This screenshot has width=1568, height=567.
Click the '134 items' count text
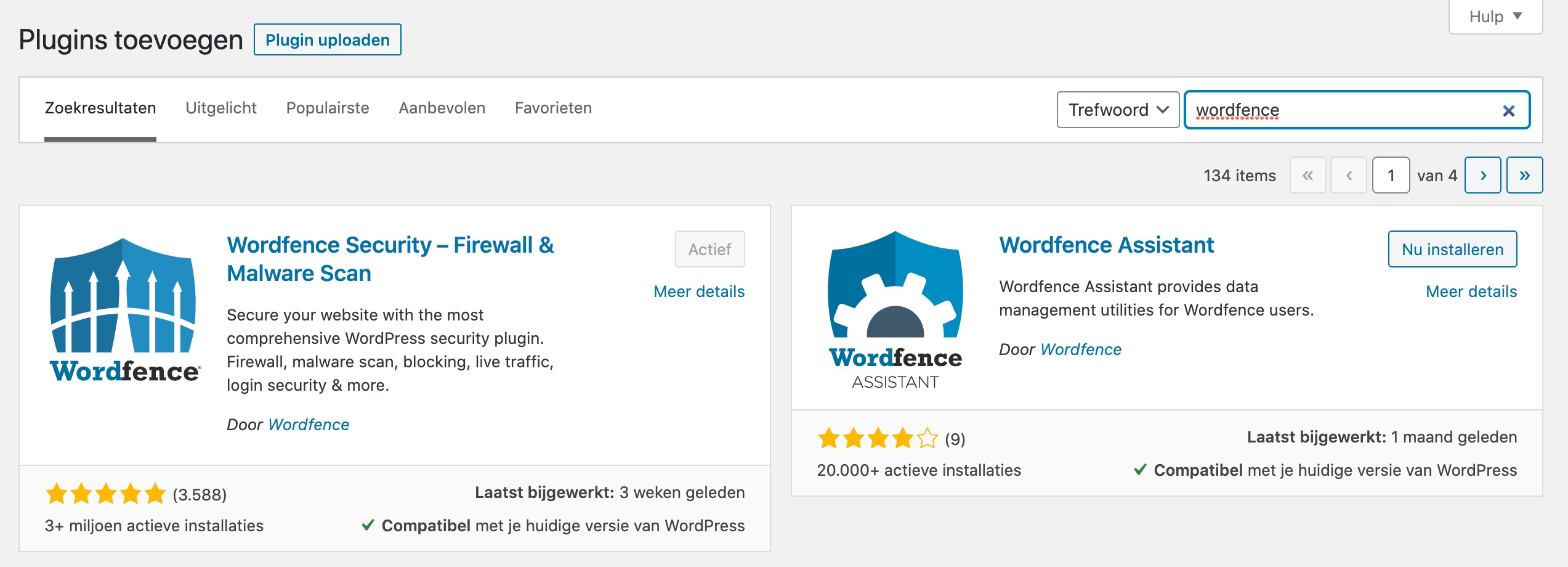1240,176
